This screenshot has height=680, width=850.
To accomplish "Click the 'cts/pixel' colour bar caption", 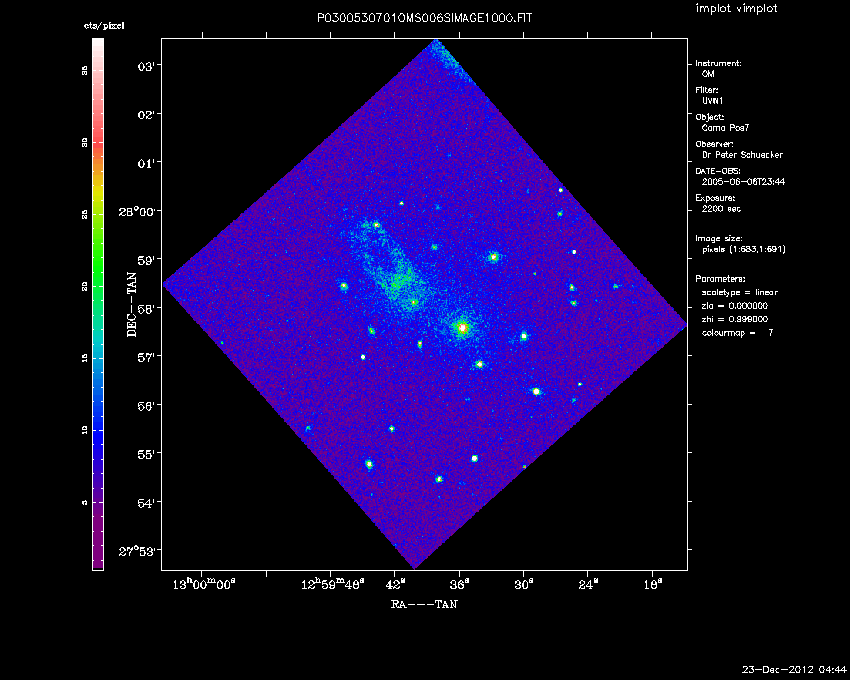I will 104,25.
